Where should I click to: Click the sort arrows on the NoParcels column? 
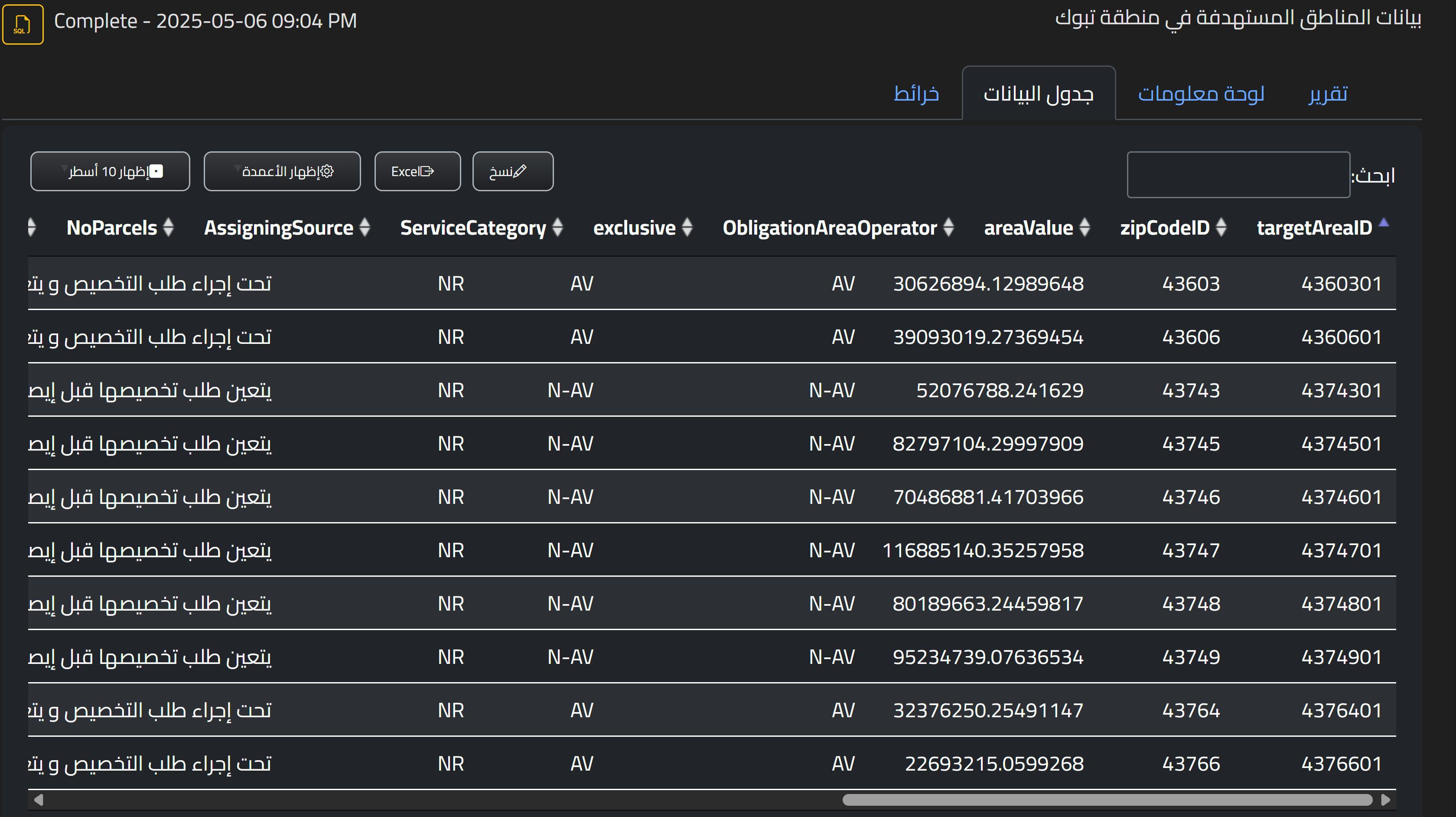click(x=168, y=228)
